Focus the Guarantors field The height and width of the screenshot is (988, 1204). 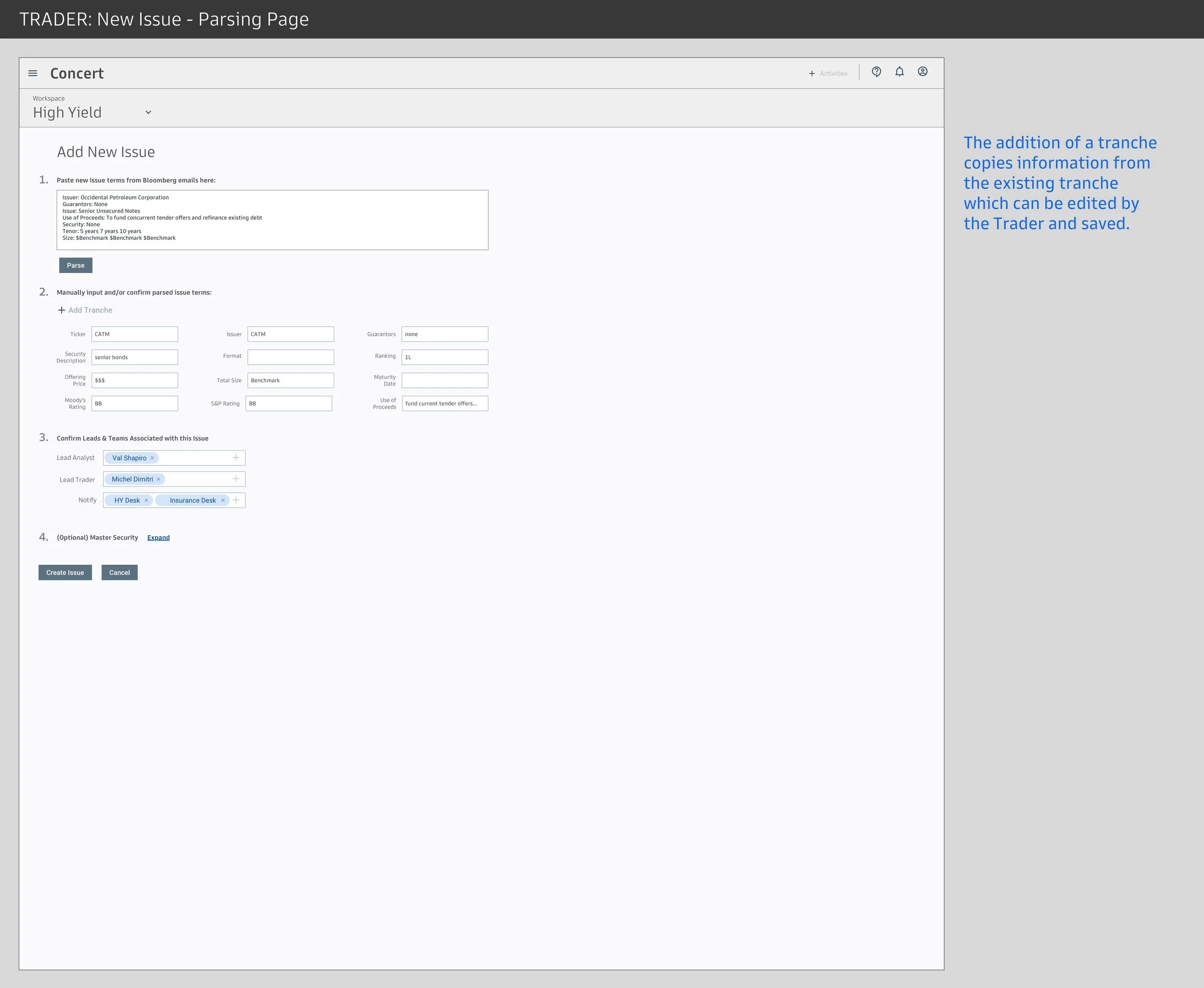pos(445,334)
